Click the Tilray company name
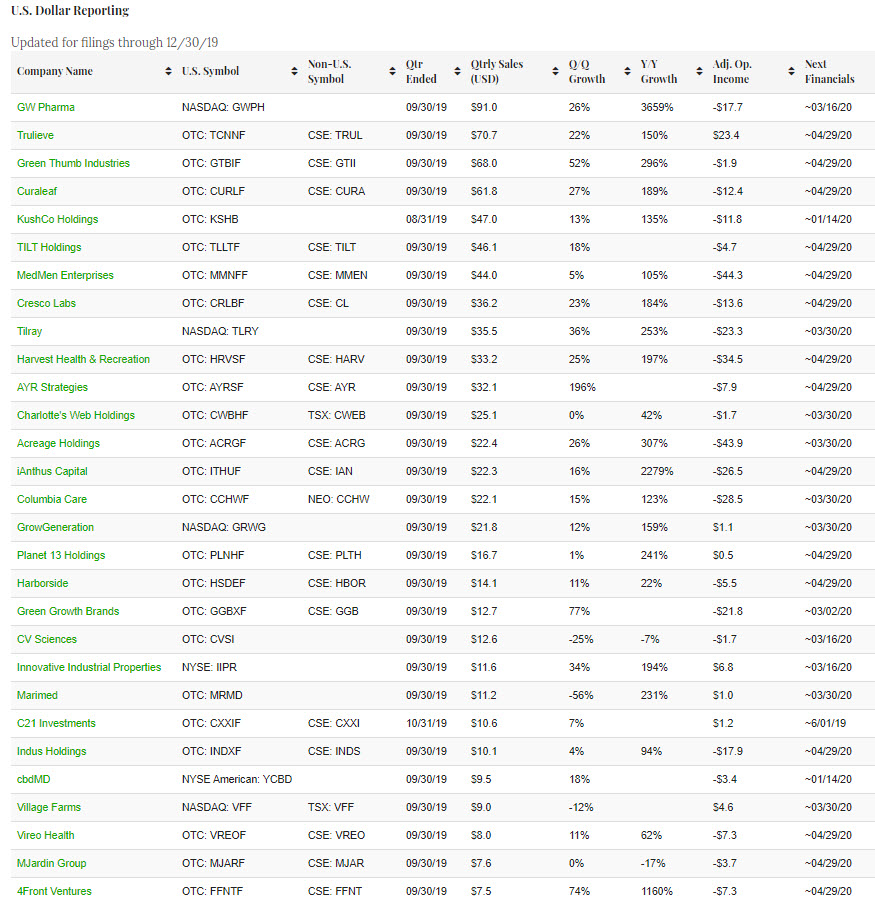The height and width of the screenshot is (901, 875). click(x=30, y=331)
